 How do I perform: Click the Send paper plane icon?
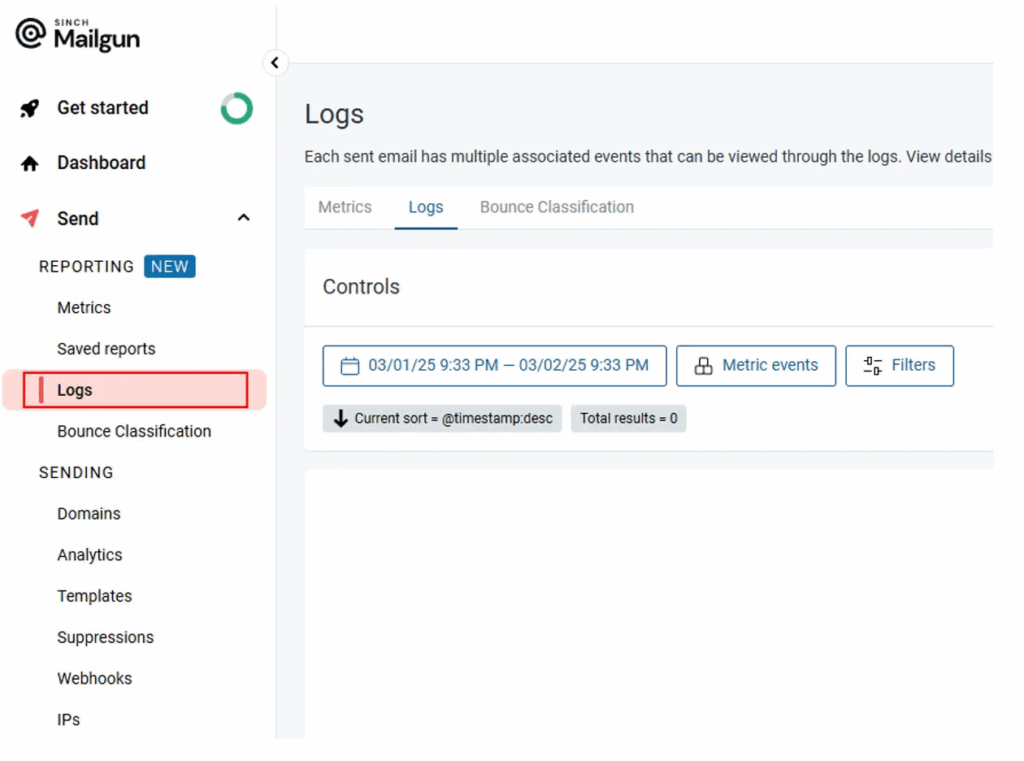pos(29,218)
